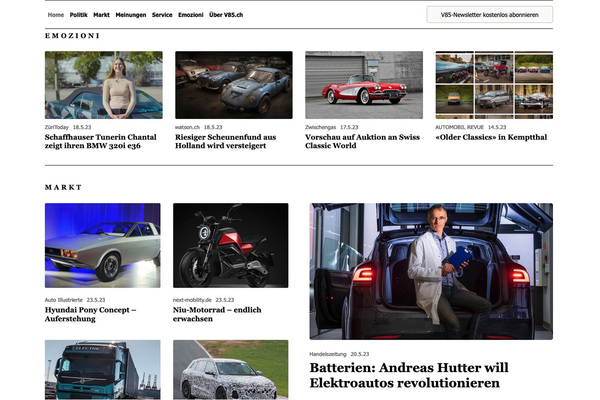The image size is (600, 400).
Task: Subscribe via V8S-Newsletter kostenlos abonnieren button
Action: [489, 15]
